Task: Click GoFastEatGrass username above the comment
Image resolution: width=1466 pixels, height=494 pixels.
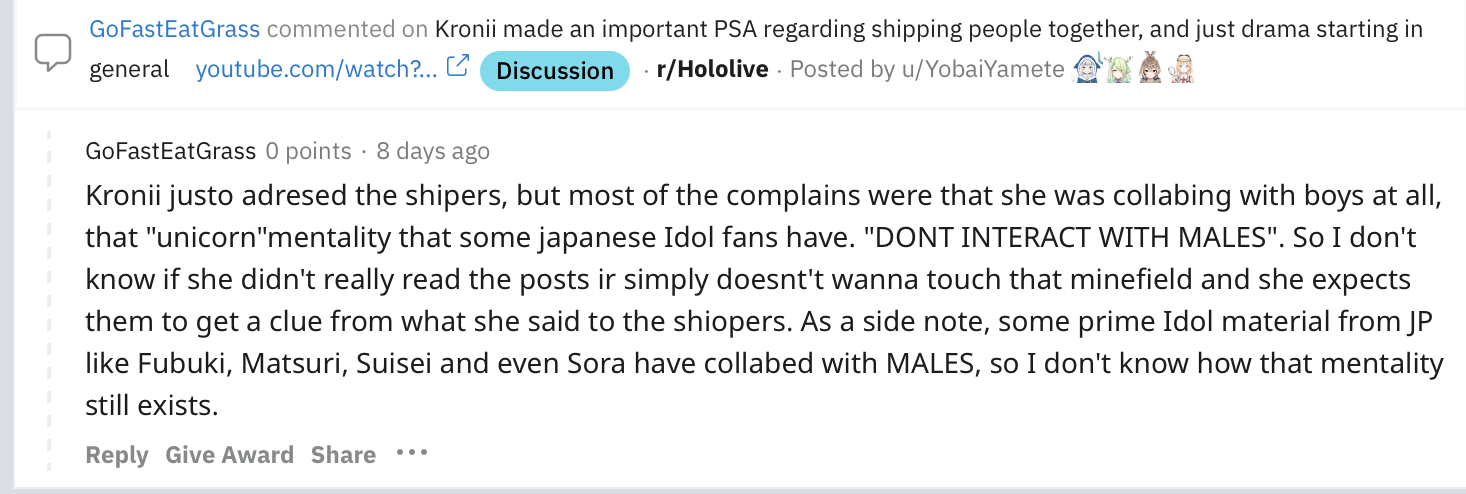Action: point(171,151)
